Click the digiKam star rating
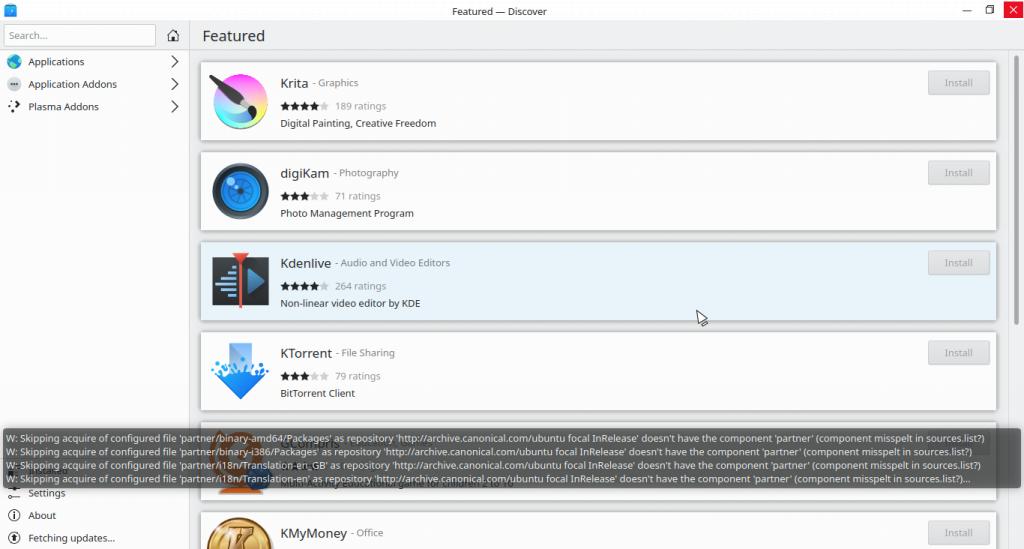Image resolution: width=1024 pixels, height=549 pixels. [x=304, y=196]
